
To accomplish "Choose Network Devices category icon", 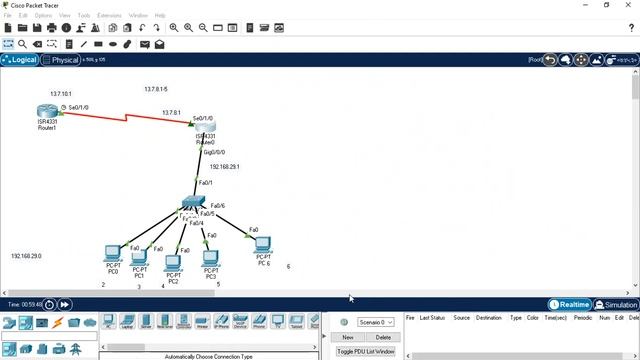I will tap(9, 322).
